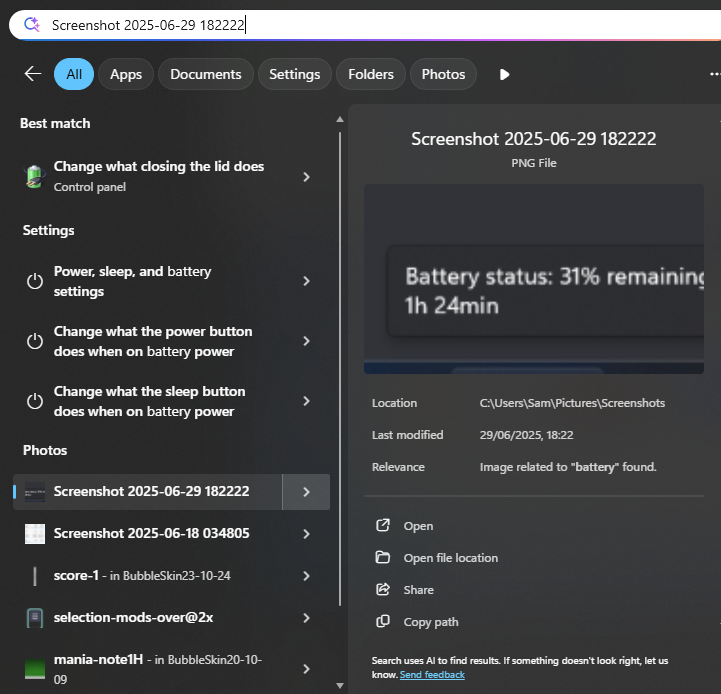Click thumbnail of Screenshot 2025-06-18 034805 result
This screenshot has width=721, height=694.
tap(34, 533)
